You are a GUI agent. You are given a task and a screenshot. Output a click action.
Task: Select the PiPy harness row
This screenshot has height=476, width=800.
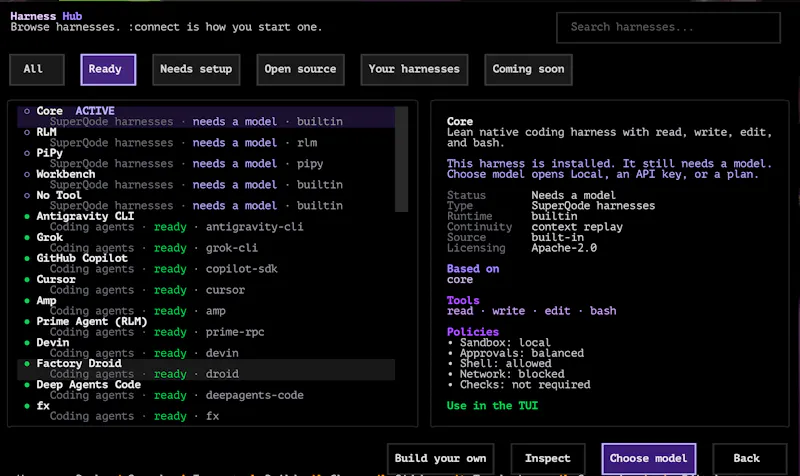(206, 158)
